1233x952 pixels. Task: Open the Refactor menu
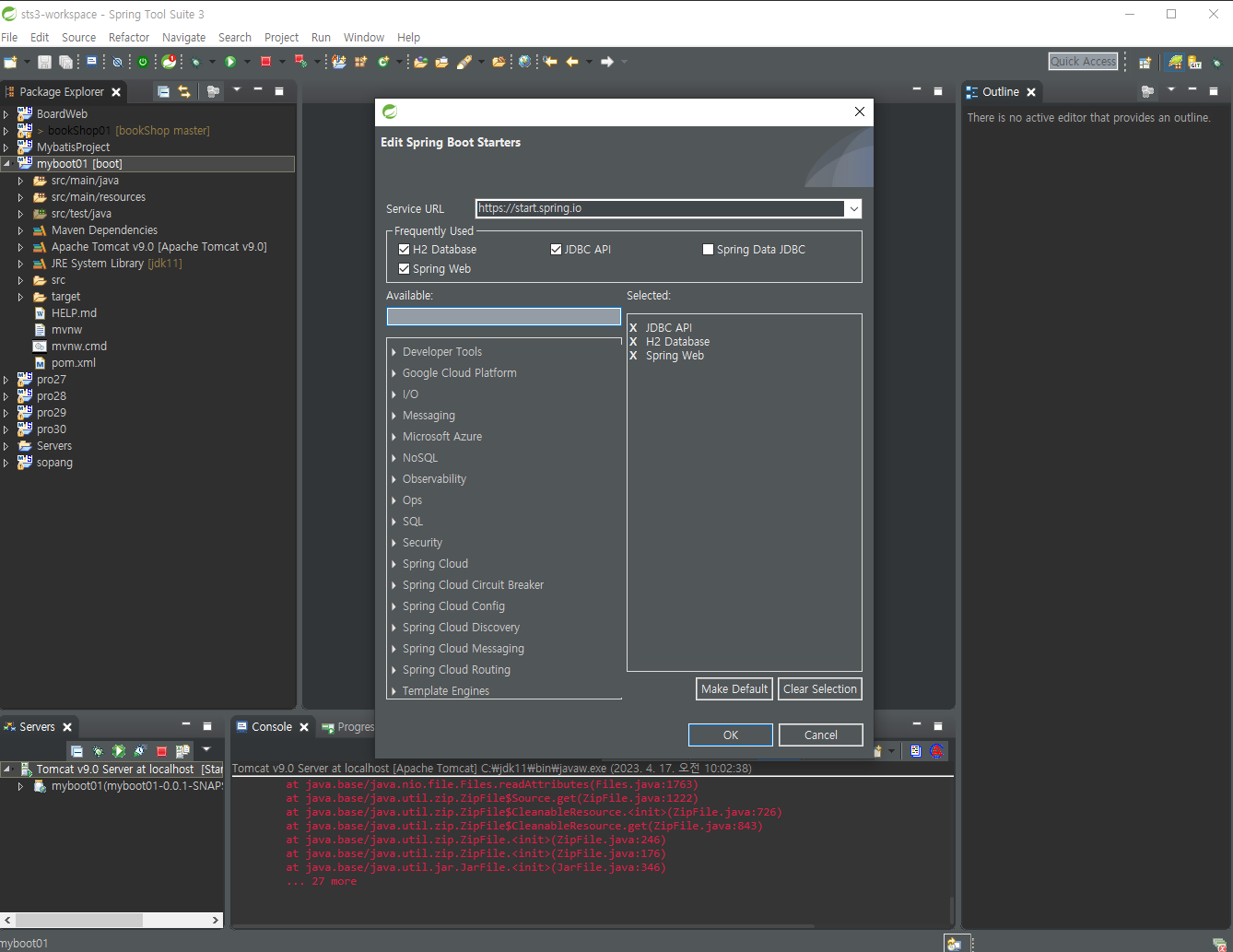(x=129, y=38)
